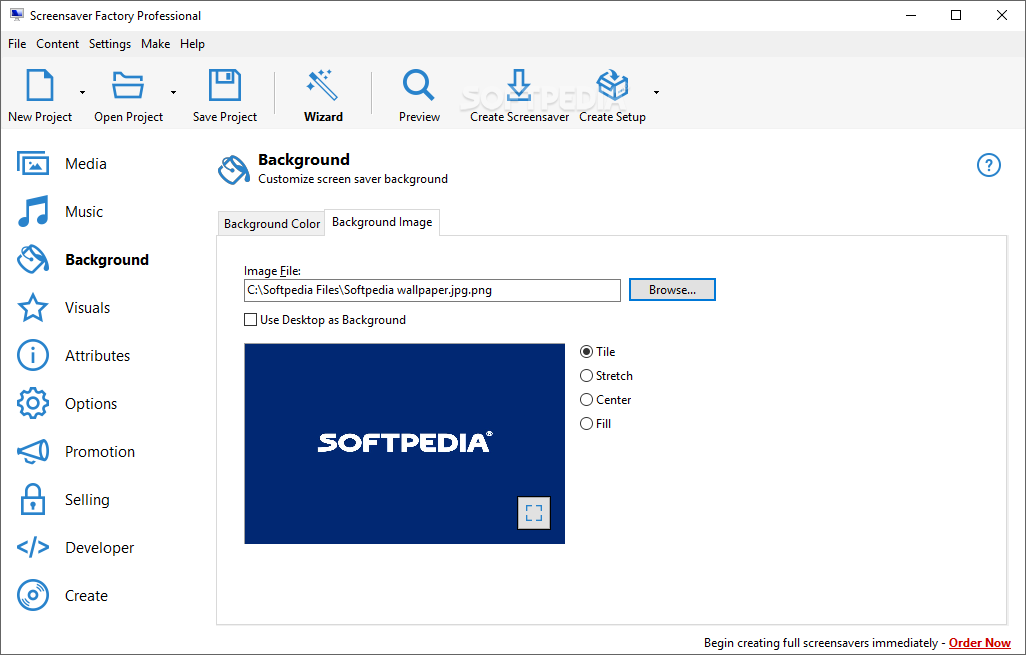Image resolution: width=1026 pixels, height=655 pixels.
Task: Go to the Visuals sidebar section
Action: point(63,308)
